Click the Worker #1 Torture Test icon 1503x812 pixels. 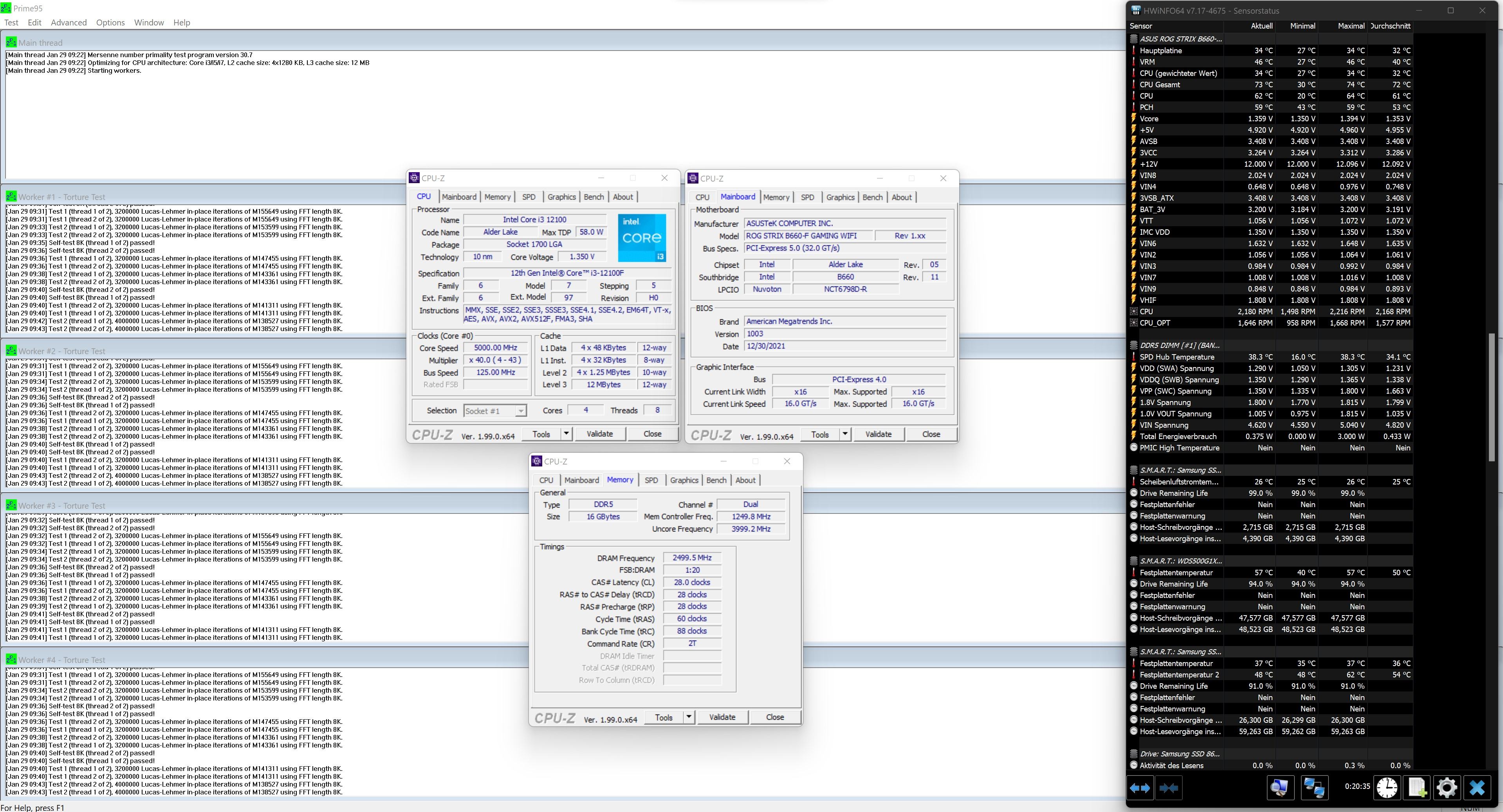pyautogui.click(x=11, y=196)
